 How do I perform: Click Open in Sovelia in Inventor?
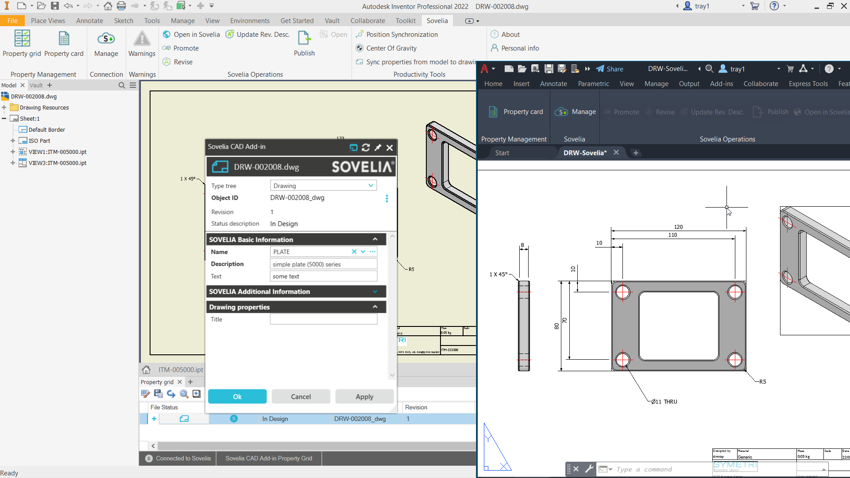tap(191, 34)
